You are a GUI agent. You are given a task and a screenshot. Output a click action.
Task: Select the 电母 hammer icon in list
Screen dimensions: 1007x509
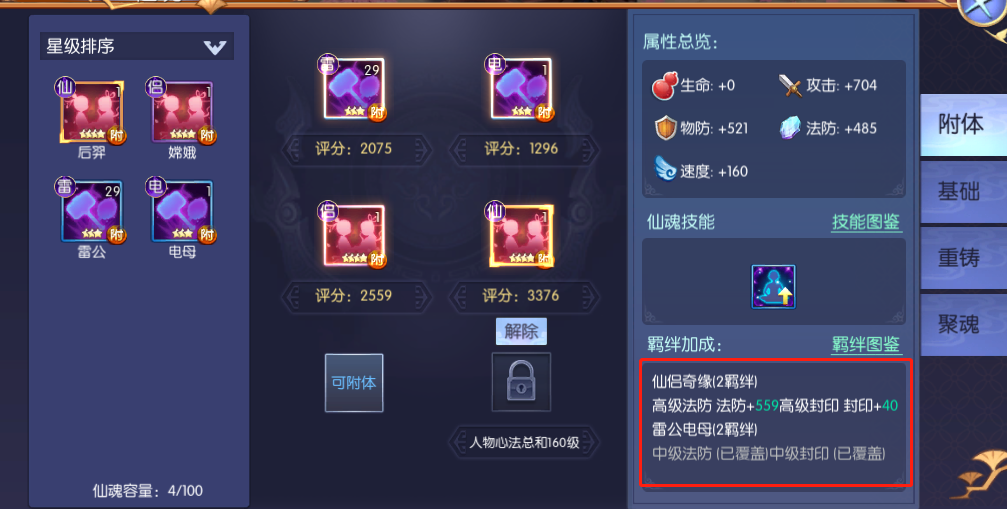tap(182, 211)
